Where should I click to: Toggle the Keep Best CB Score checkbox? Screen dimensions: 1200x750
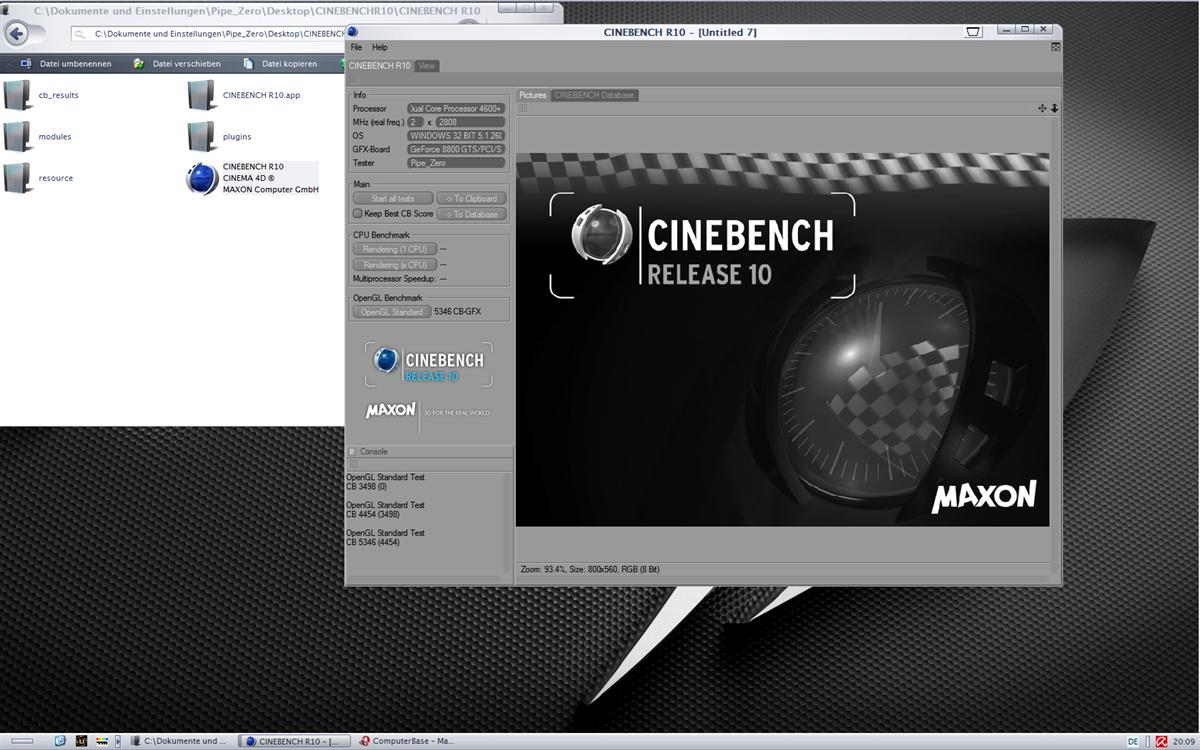tap(357, 213)
